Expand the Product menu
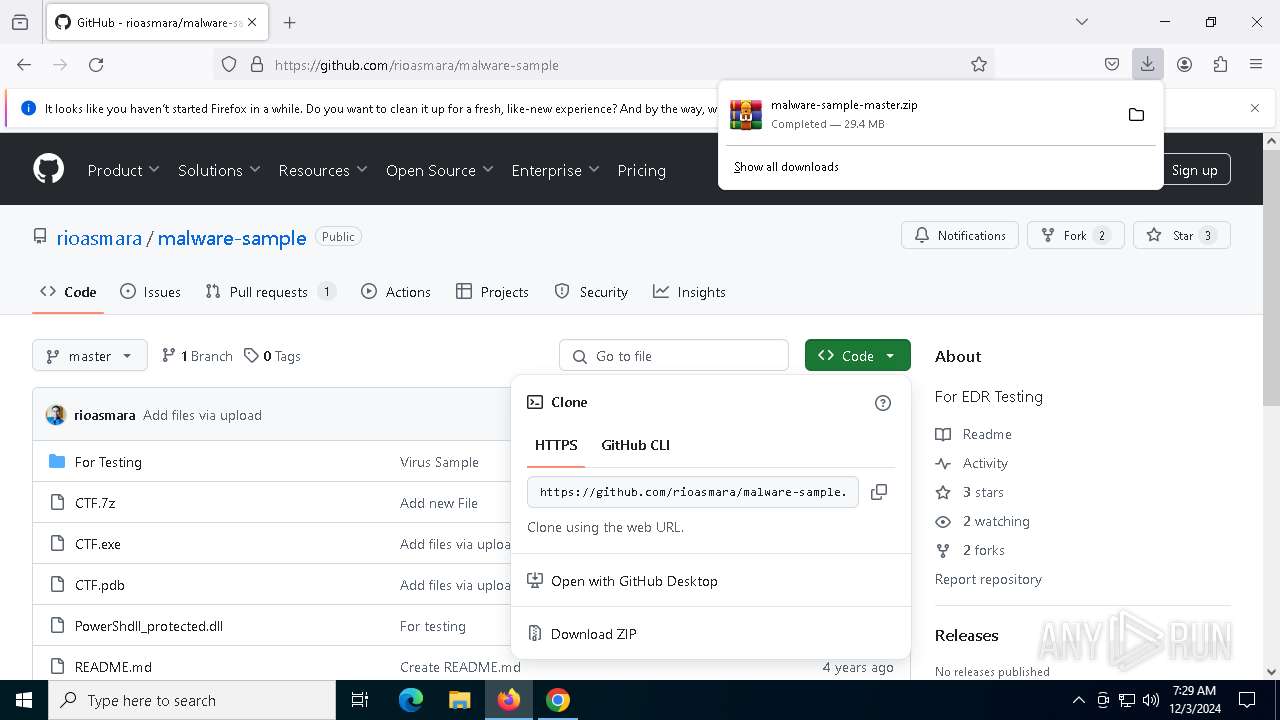Image resolution: width=1280 pixels, height=720 pixels. pyautogui.click(x=123, y=170)
